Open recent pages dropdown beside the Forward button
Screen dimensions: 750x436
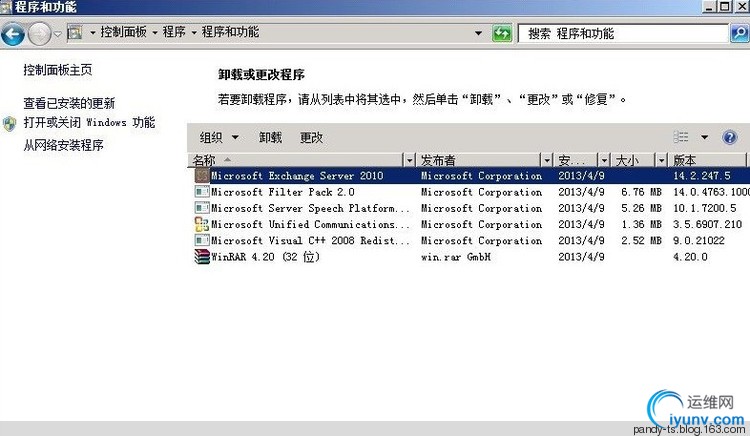(x=57, y=34)
